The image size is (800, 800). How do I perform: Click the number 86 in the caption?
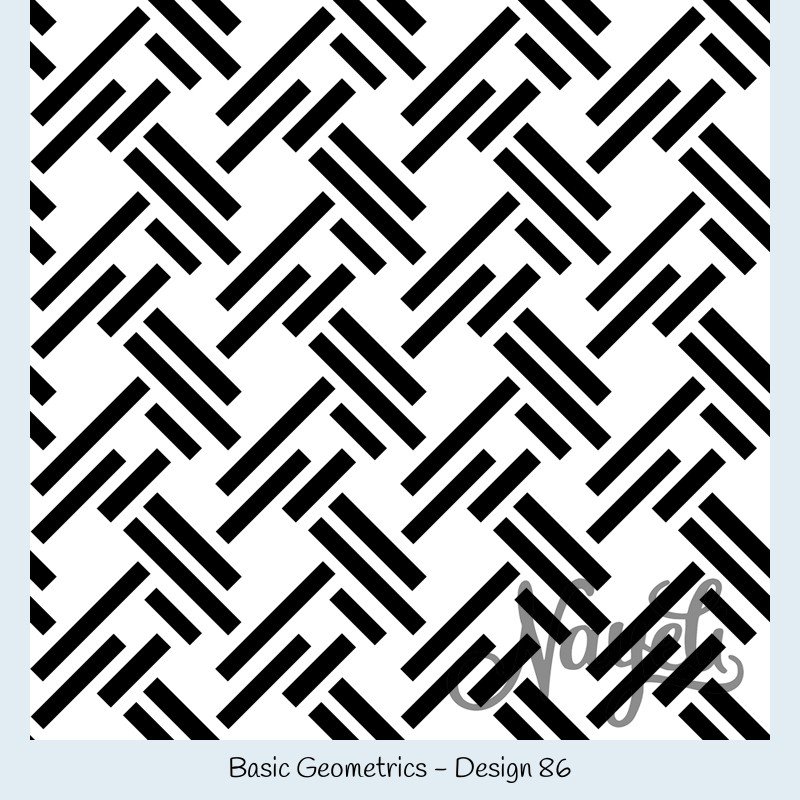[555, 768]
